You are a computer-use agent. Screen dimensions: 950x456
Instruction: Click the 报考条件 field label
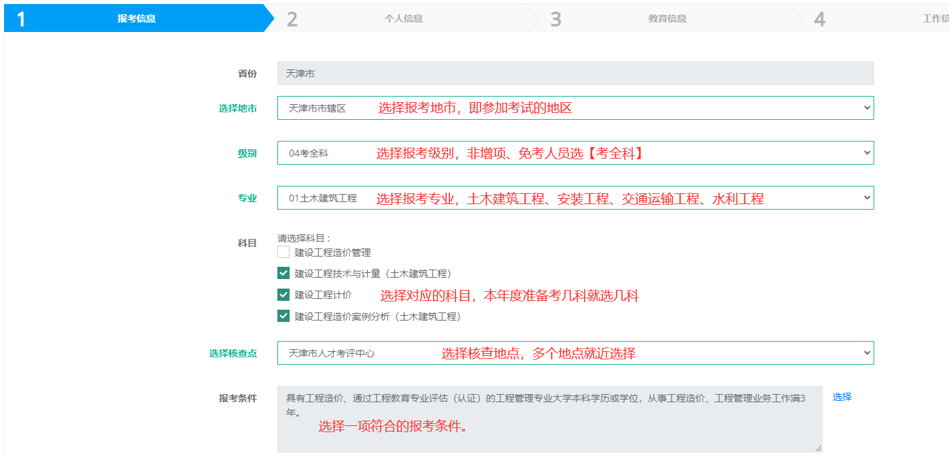pyautogui.click(x=238, y=398)
